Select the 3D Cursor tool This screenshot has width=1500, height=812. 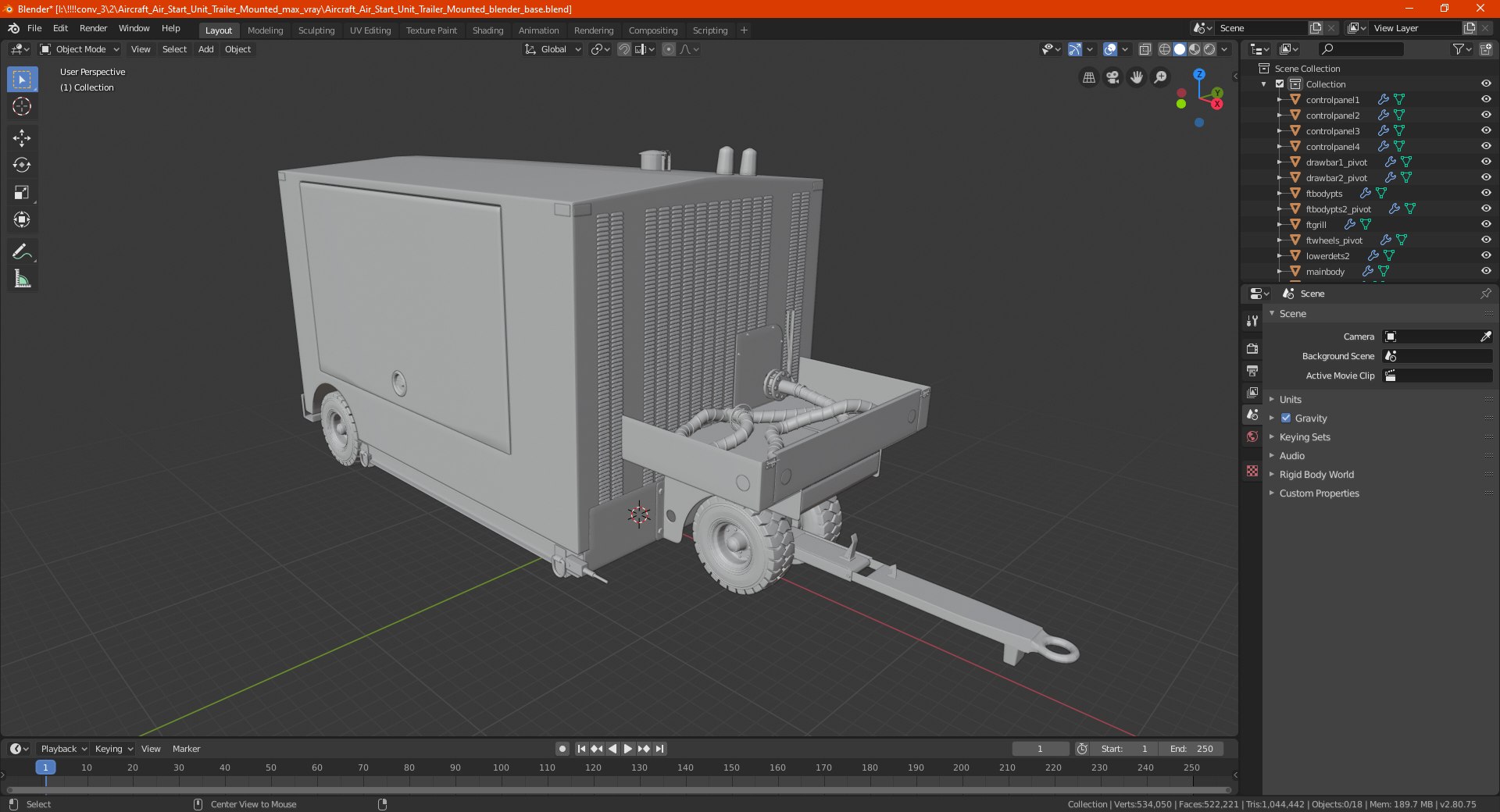(22, 107)
